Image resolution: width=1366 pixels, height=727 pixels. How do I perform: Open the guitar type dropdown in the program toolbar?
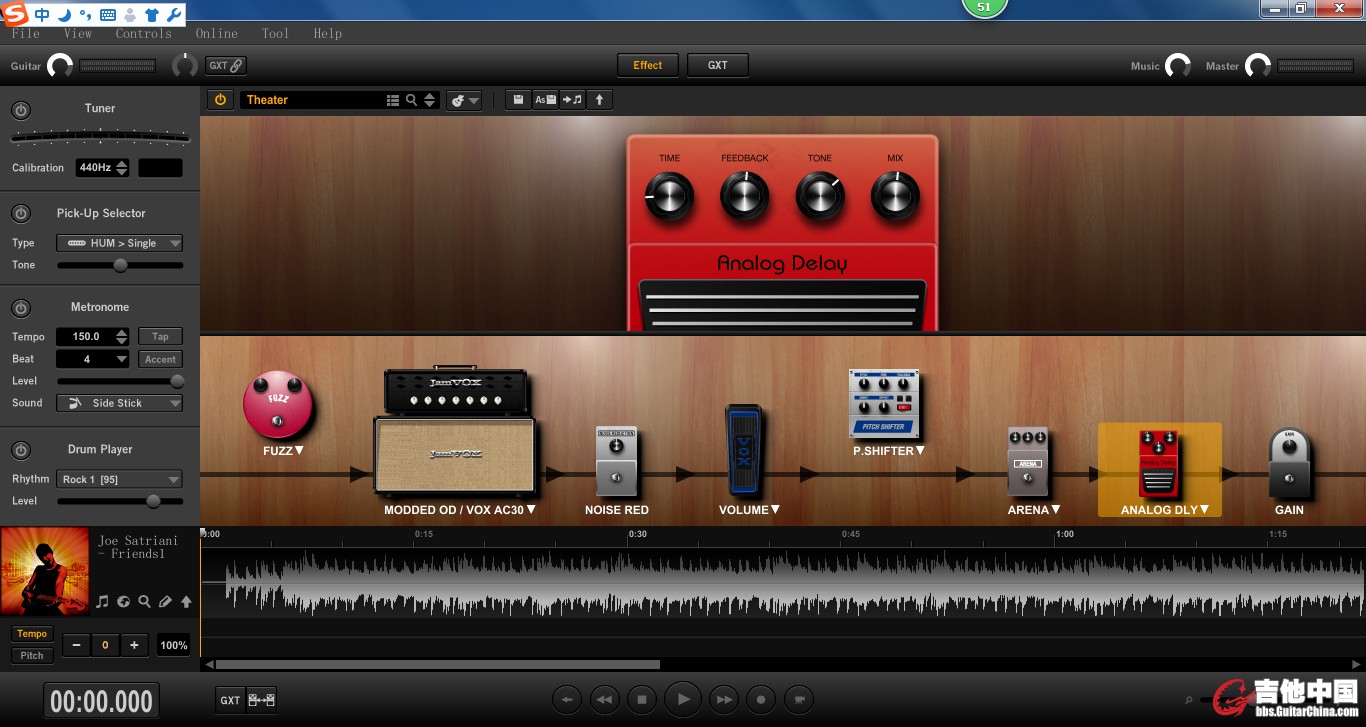click(x=464, y=100)
